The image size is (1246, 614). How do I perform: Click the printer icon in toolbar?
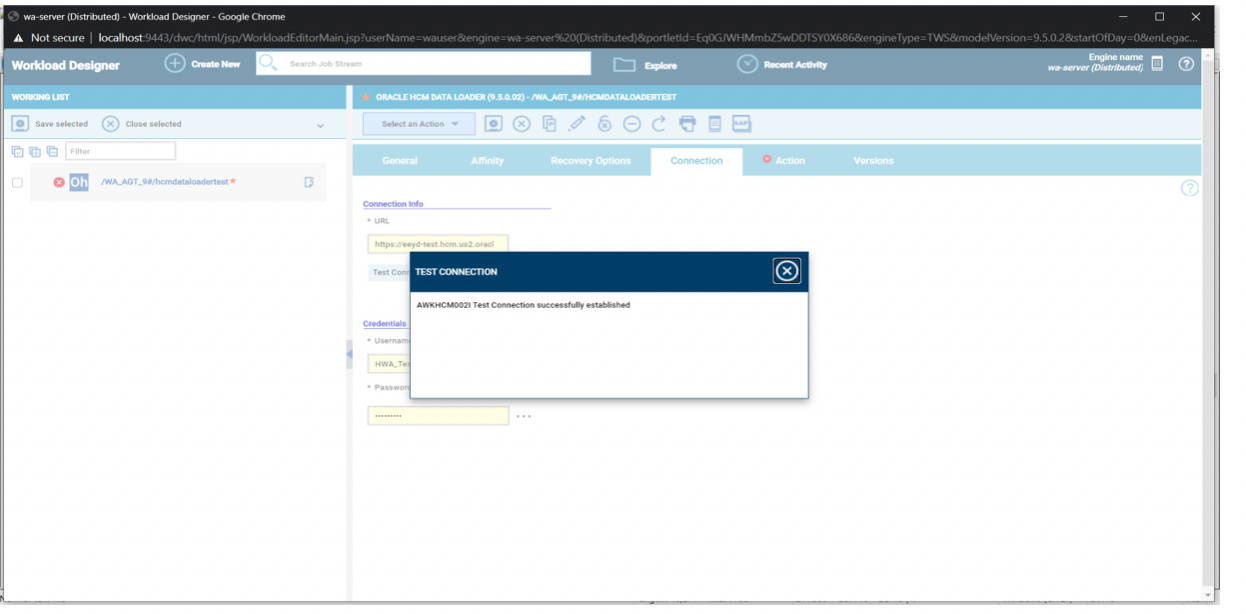pyautogui.click(x=687, y=124)
